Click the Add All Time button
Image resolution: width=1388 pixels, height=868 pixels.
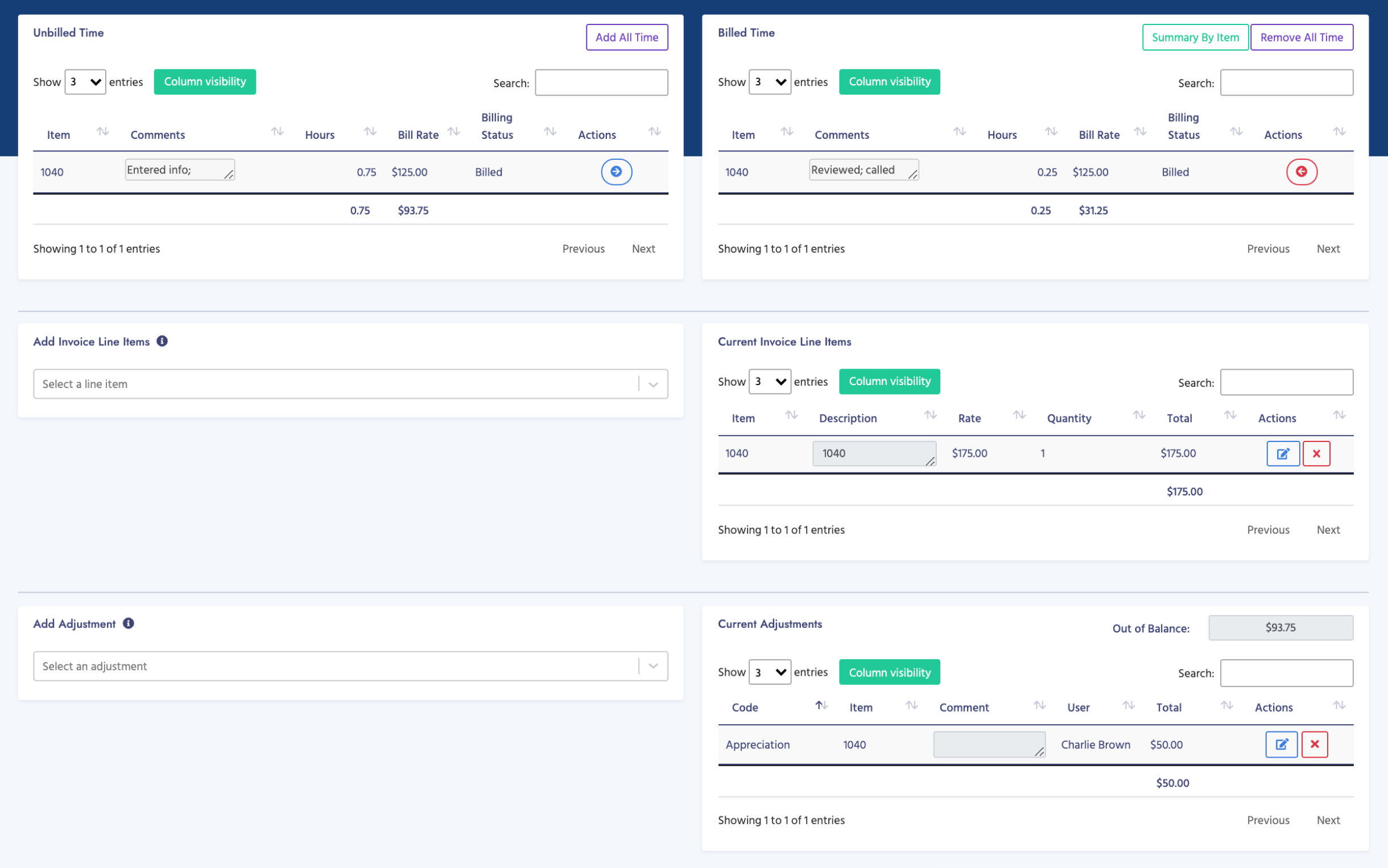point(626,37)
